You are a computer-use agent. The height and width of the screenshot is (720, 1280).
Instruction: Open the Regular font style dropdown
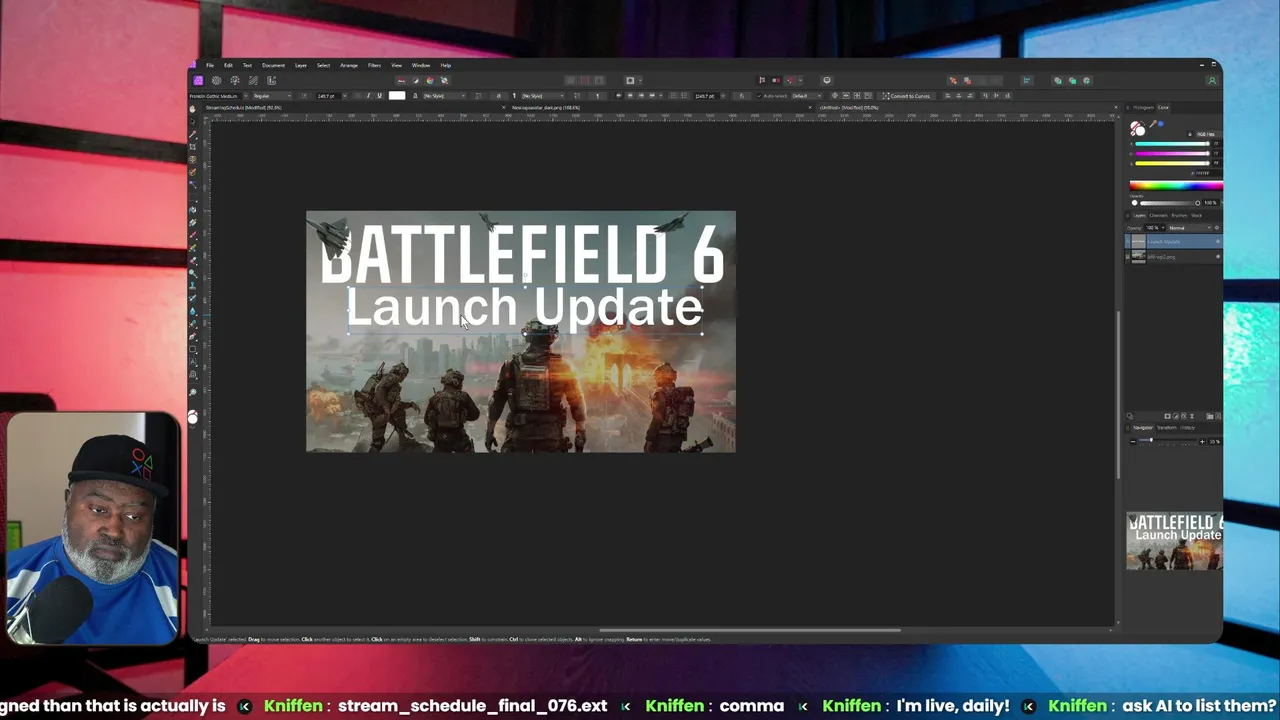point(272,96)
